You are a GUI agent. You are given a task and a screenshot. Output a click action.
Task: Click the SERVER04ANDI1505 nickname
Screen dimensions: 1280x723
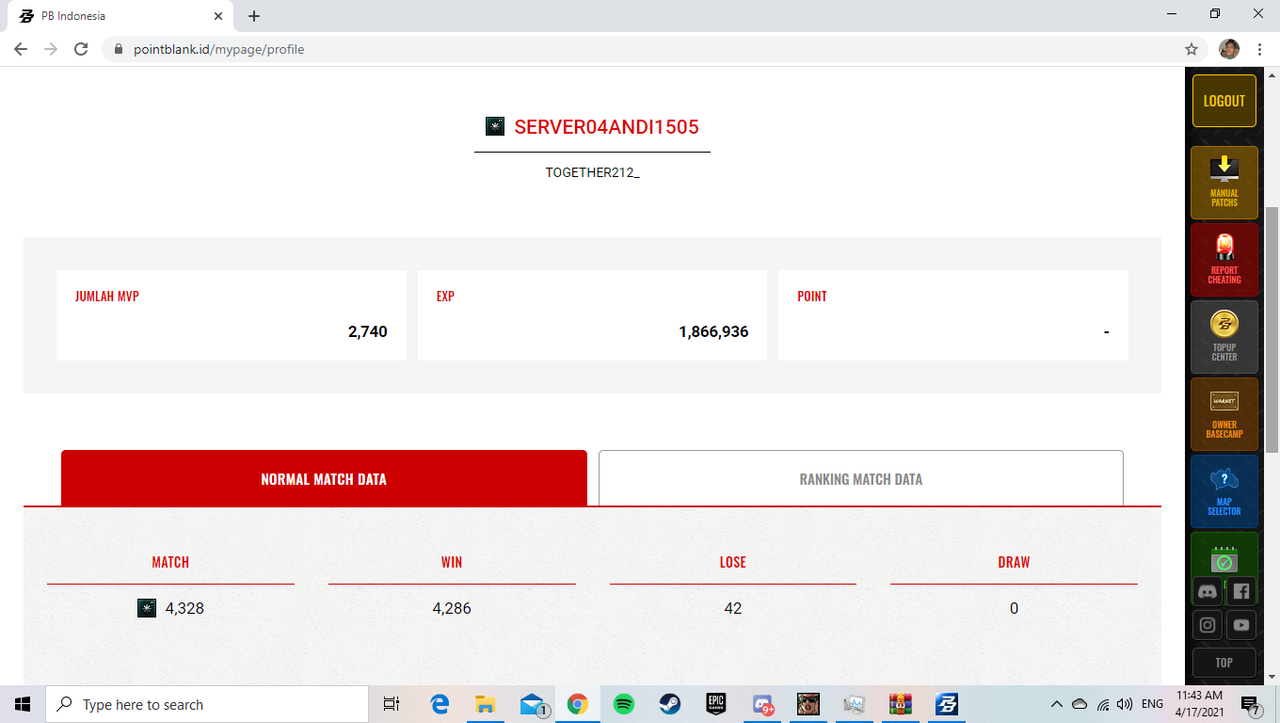[606, 127]
